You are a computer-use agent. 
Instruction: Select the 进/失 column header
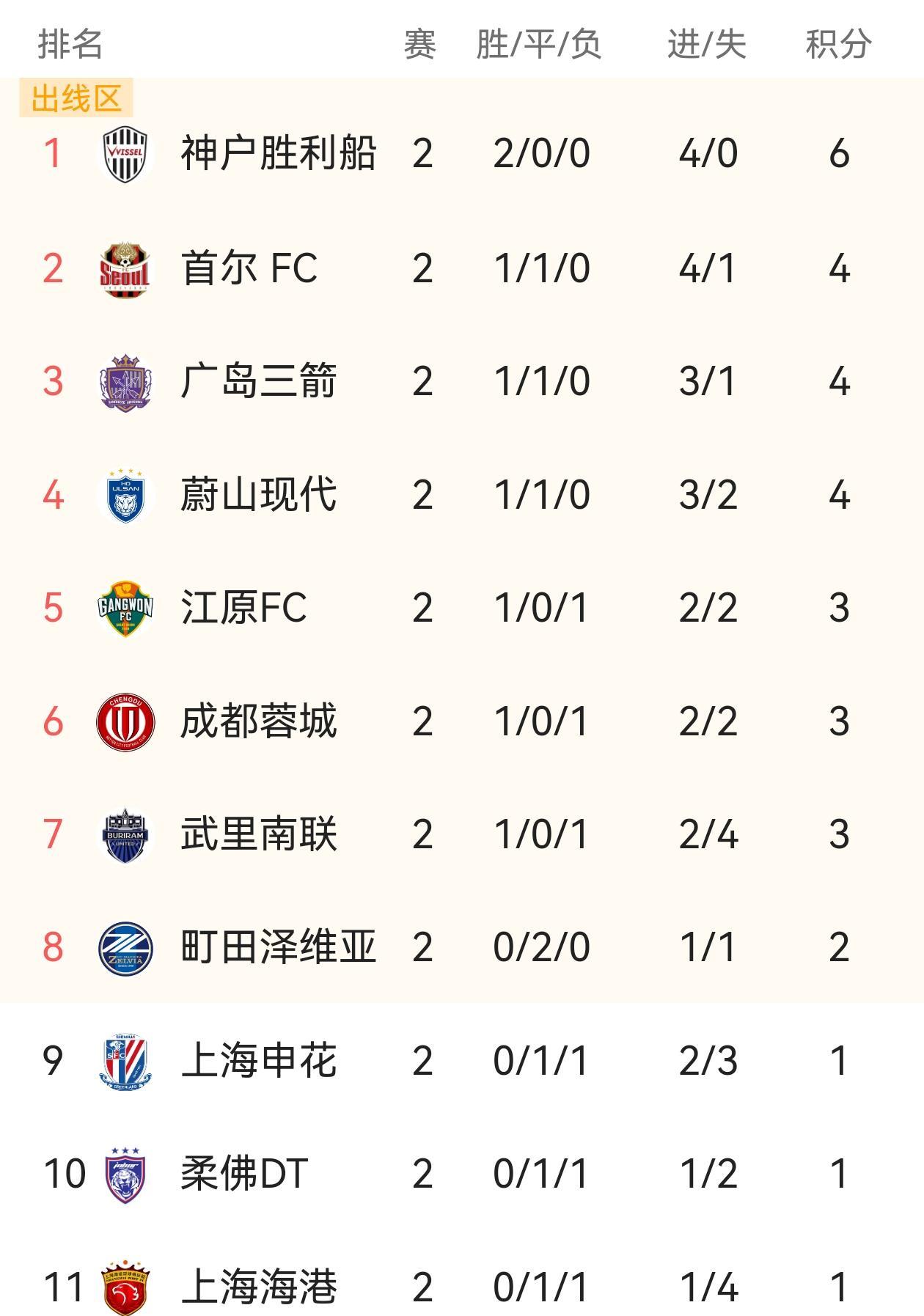[707, 44]
